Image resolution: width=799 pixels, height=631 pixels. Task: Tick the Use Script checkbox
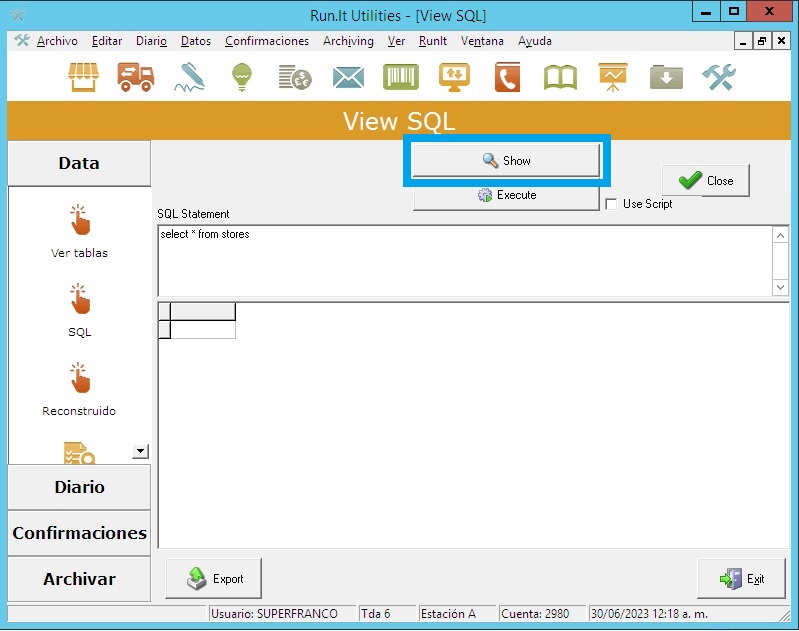pos(611,204)
